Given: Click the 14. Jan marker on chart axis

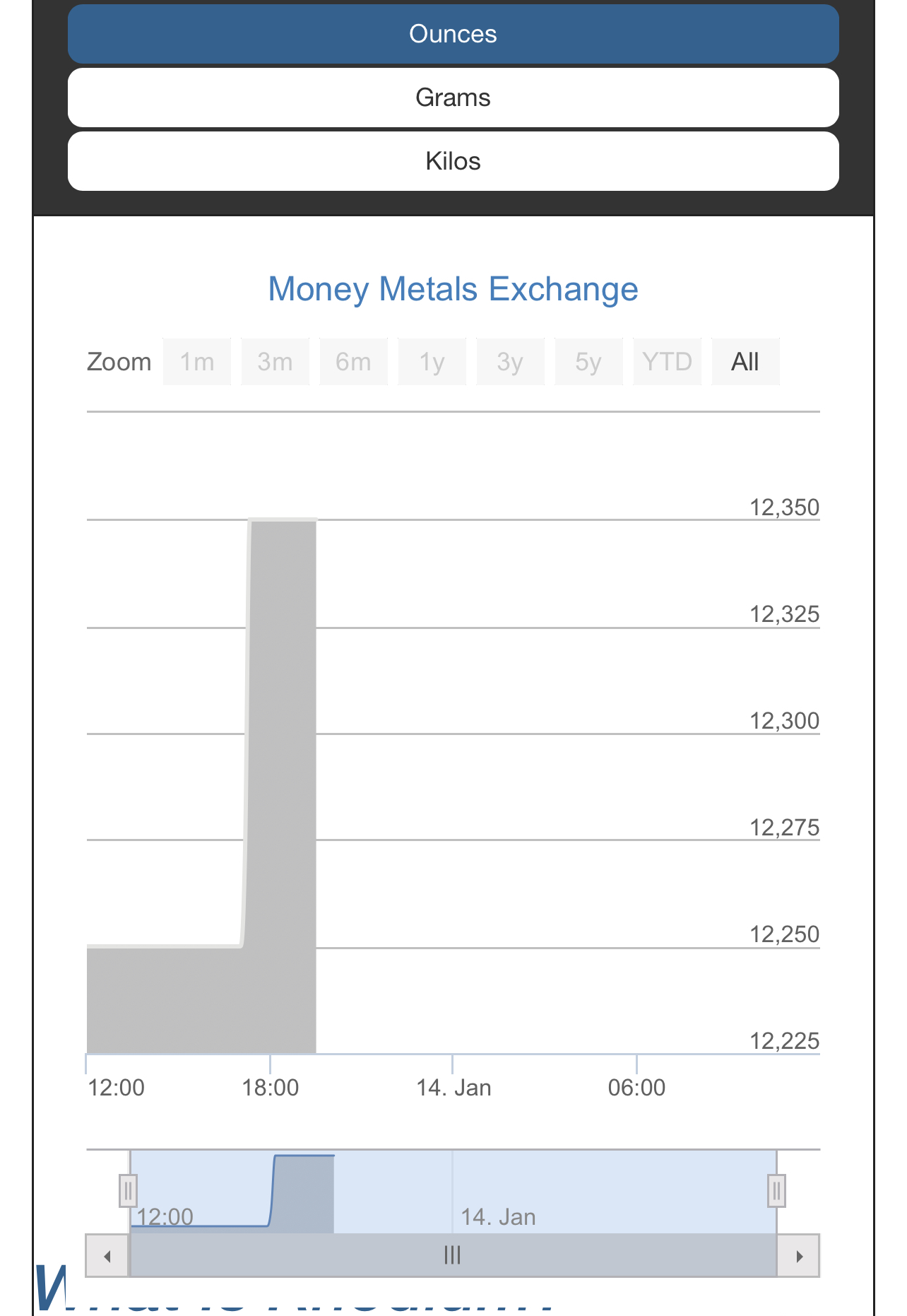Looking at the screenshot, I should pos(453,1088).
